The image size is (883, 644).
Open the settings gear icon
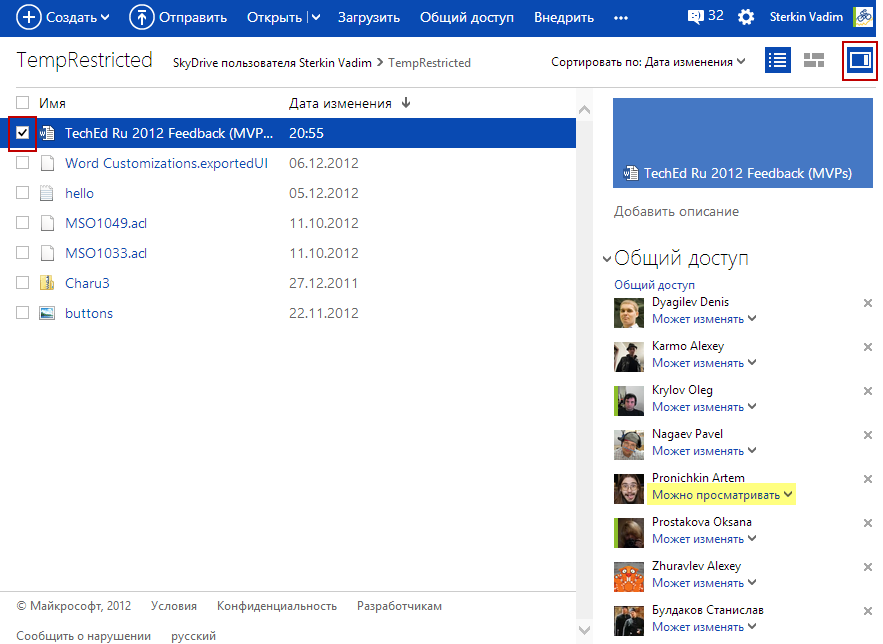[746, 17]
